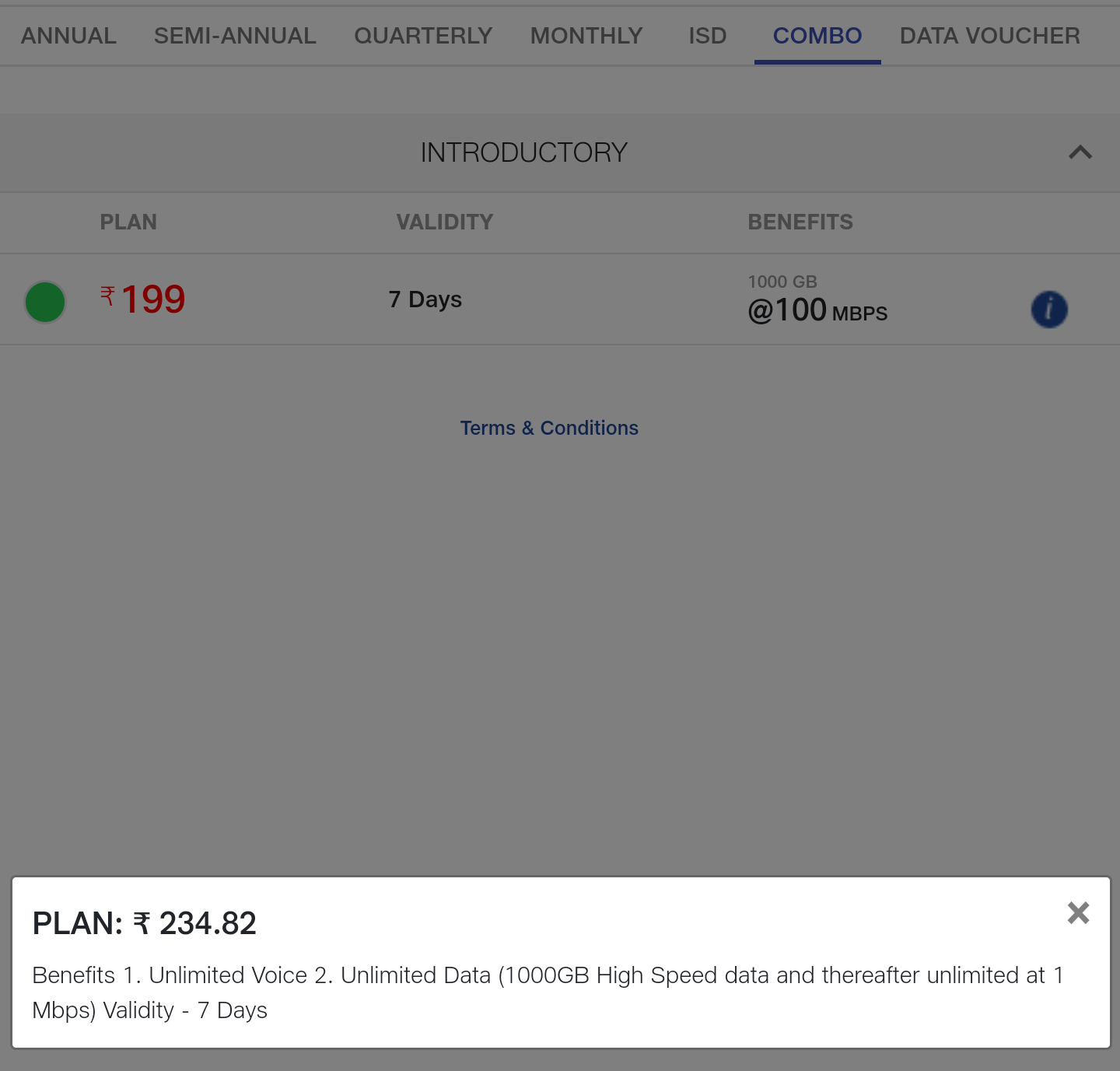The width and height of the screenshot is (1120, 1071).
Task: Open the Terms & Conditions link
Action: tap(549, 428)
